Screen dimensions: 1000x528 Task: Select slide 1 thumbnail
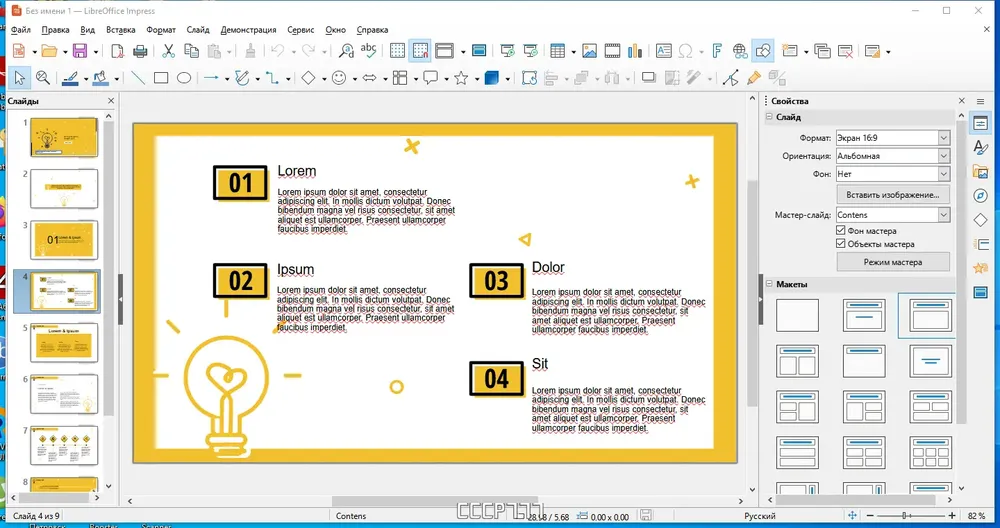point(64,136)
